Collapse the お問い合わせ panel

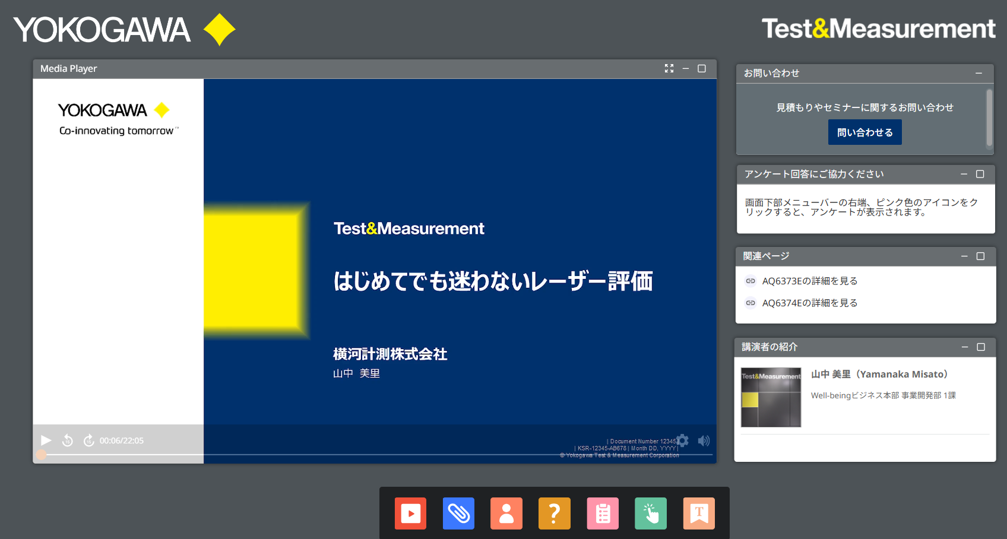tap(979, 73)
